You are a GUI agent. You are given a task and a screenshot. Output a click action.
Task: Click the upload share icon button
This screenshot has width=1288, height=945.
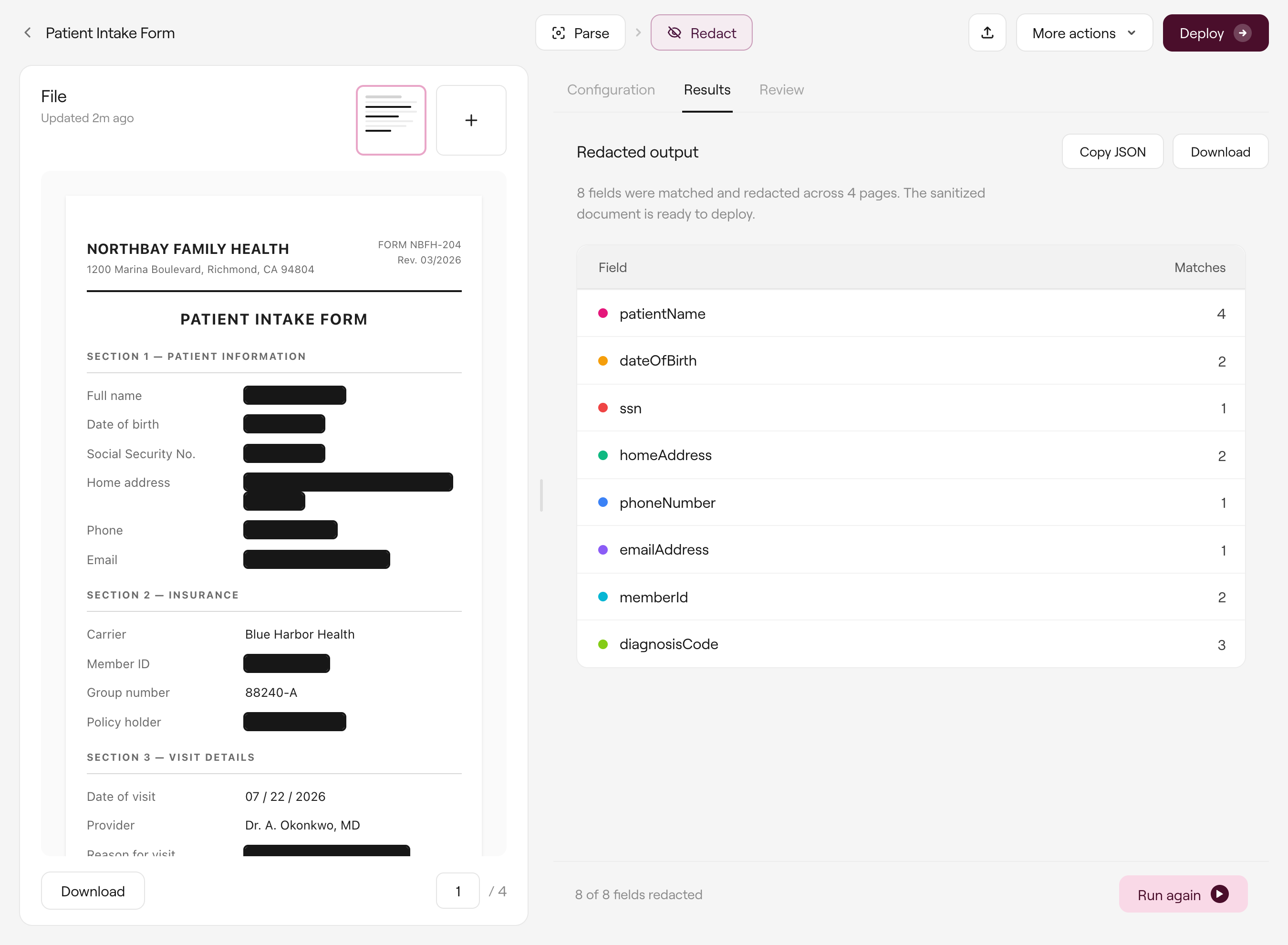pyautogui.click(x=987, y=32)
